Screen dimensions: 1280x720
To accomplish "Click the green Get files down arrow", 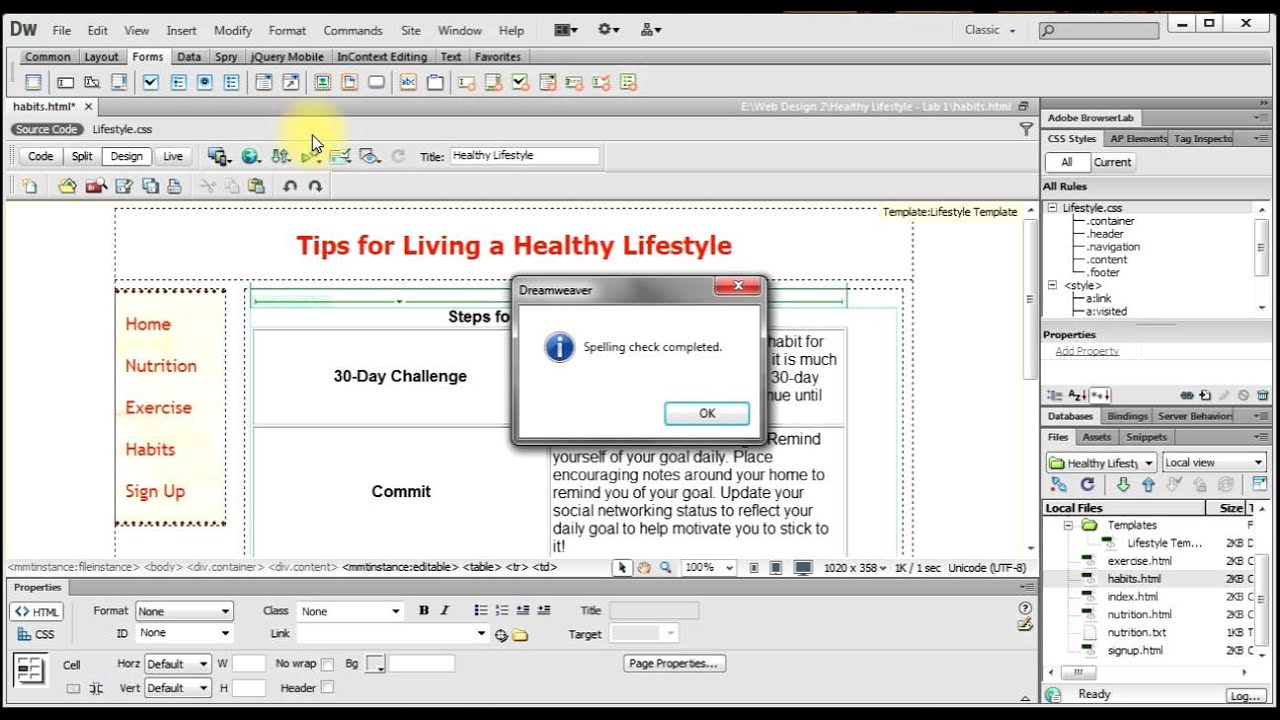I will tap(1123, 484).
